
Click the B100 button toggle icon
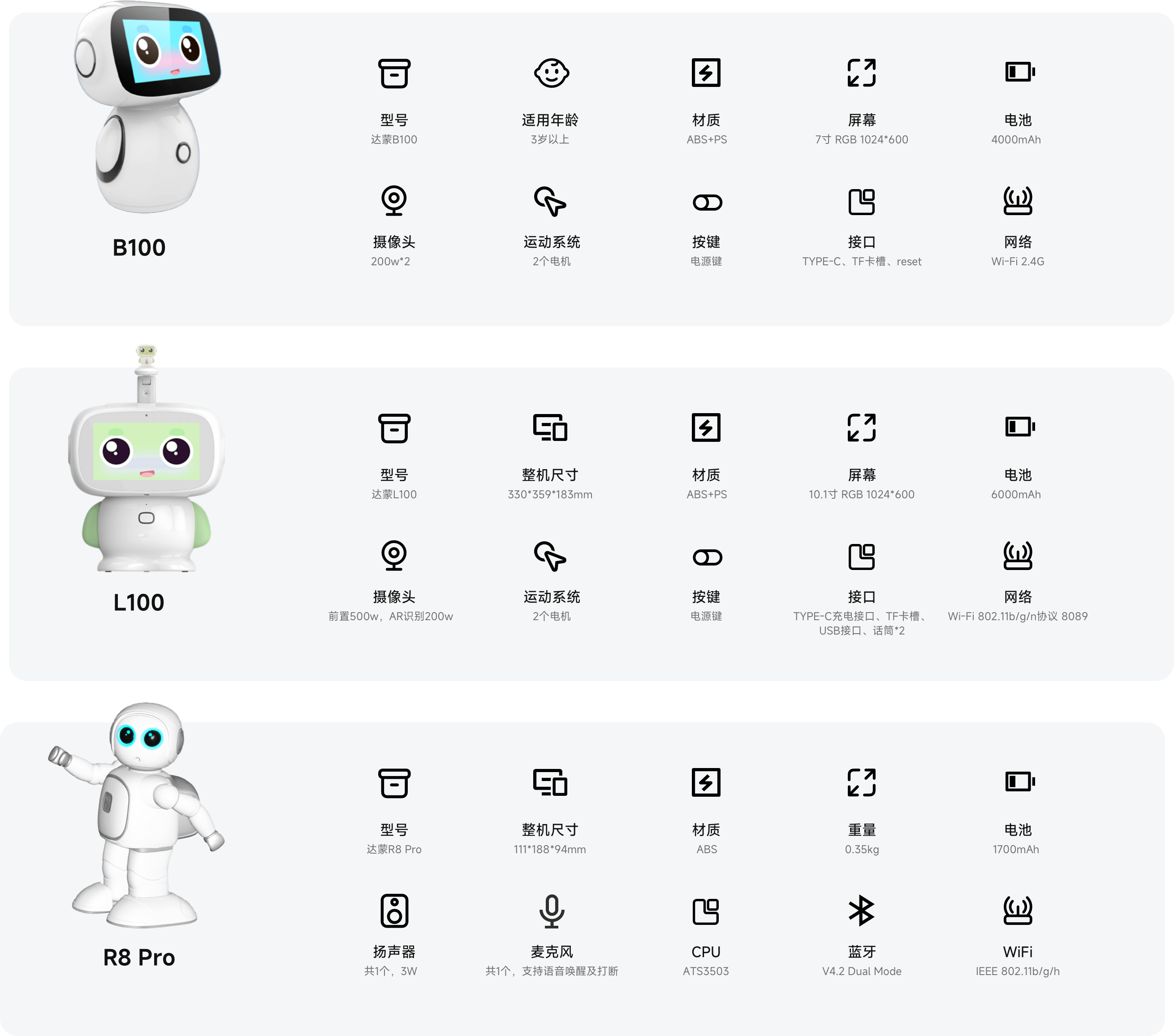click(707, 203)
